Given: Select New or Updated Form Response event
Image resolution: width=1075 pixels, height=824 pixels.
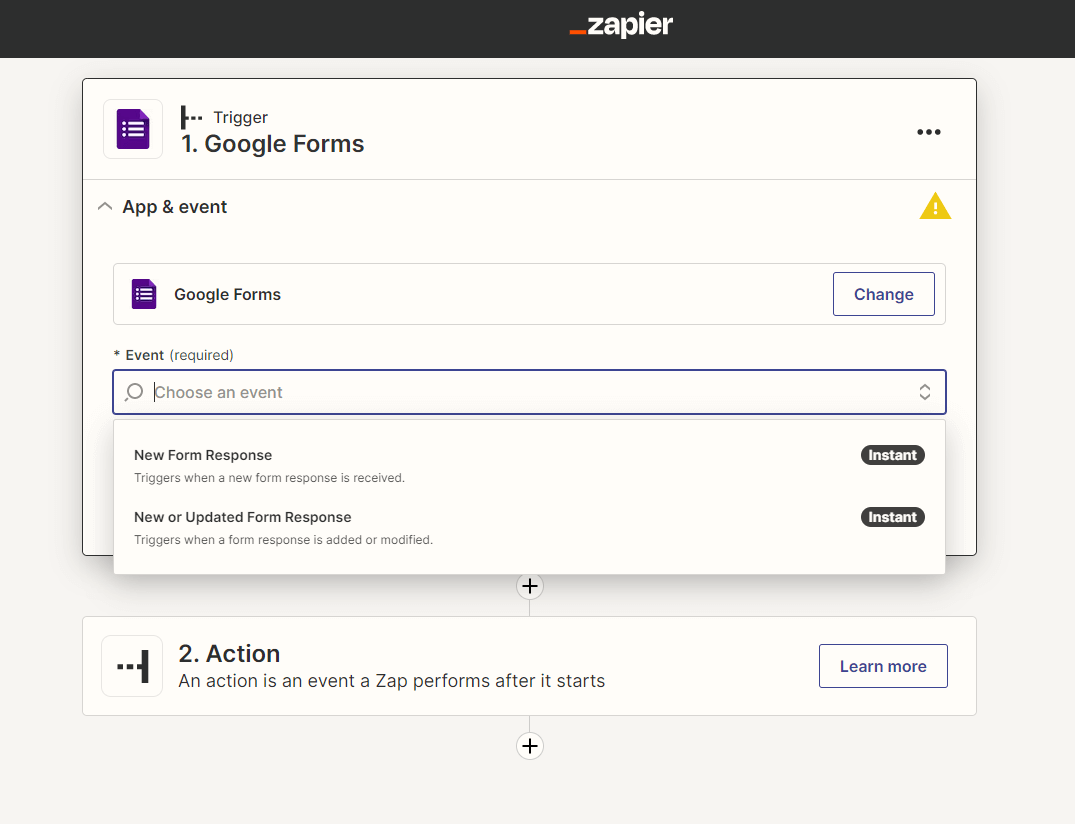Looking at the screenshot, I should point(529,528).
